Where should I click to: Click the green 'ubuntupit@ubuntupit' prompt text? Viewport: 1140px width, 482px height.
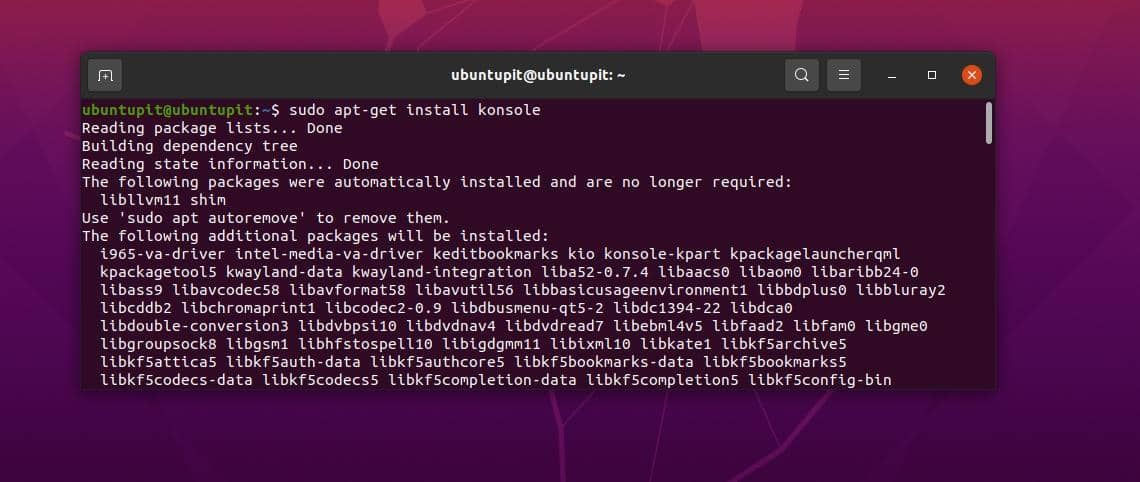(168, 110)
